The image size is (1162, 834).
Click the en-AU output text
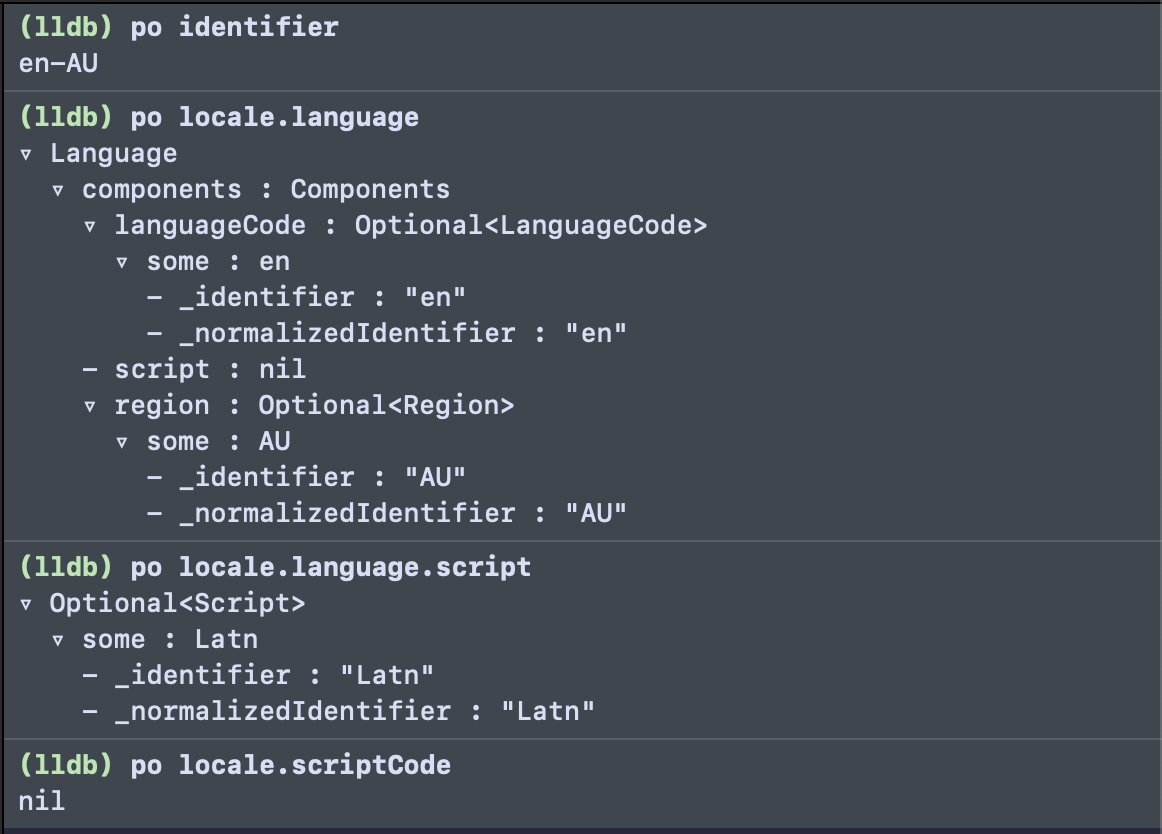59,63
